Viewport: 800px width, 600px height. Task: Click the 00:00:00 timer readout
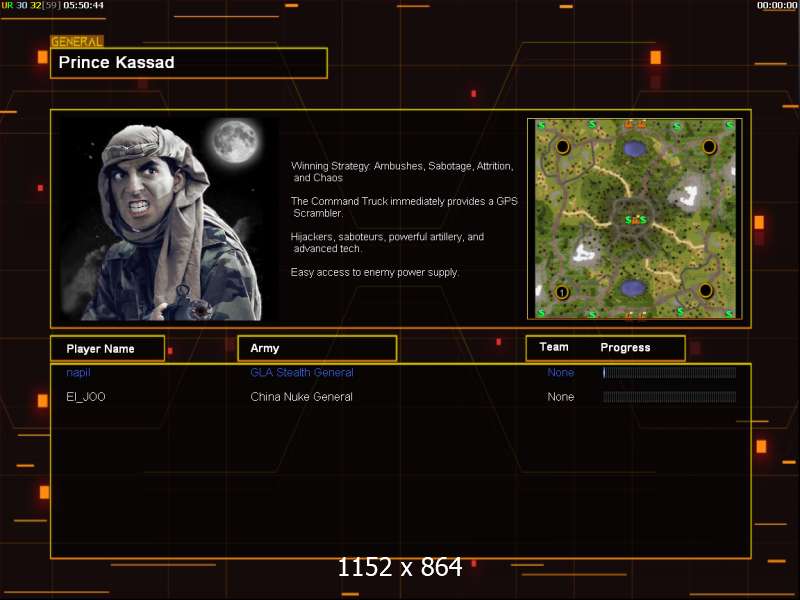[x=777, y=5]
